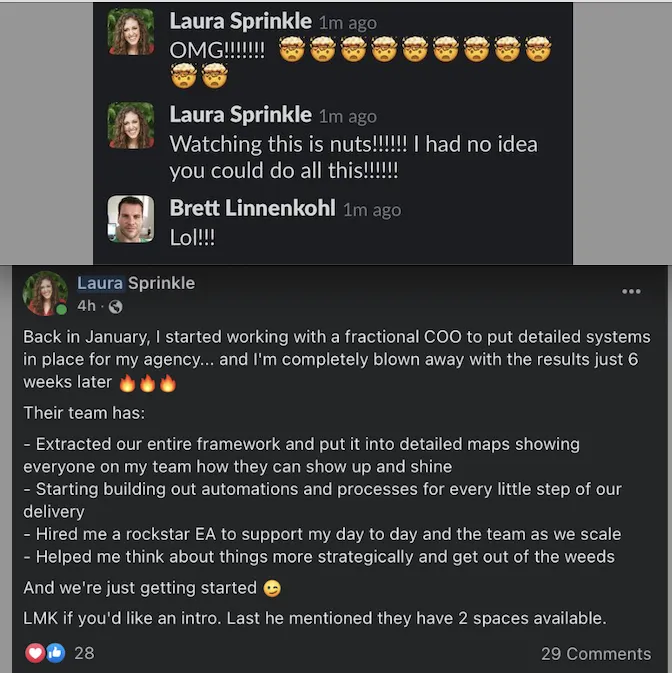Click Laura Sprinkle's name above 'Watching this is nuts'
672x673 pixels.
click(x=241, y=115)
